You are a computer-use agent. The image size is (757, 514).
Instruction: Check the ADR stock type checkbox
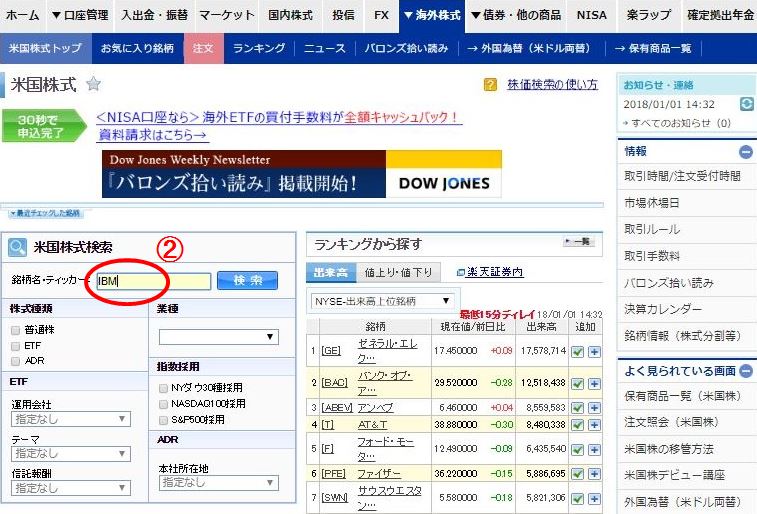tap(15, 361)
